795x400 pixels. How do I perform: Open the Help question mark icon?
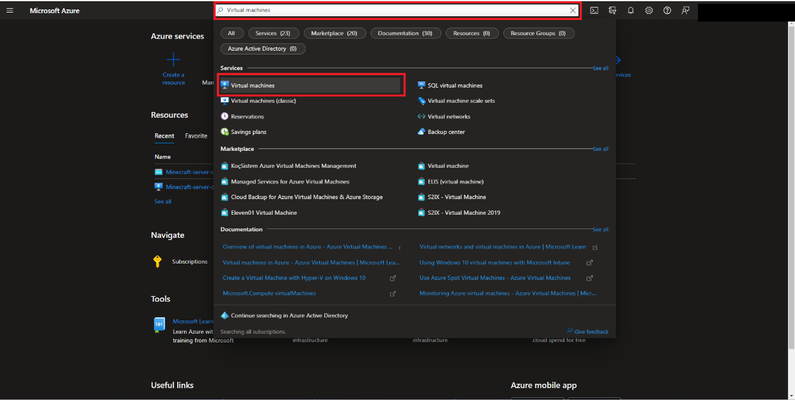click(x=667, y=11)
